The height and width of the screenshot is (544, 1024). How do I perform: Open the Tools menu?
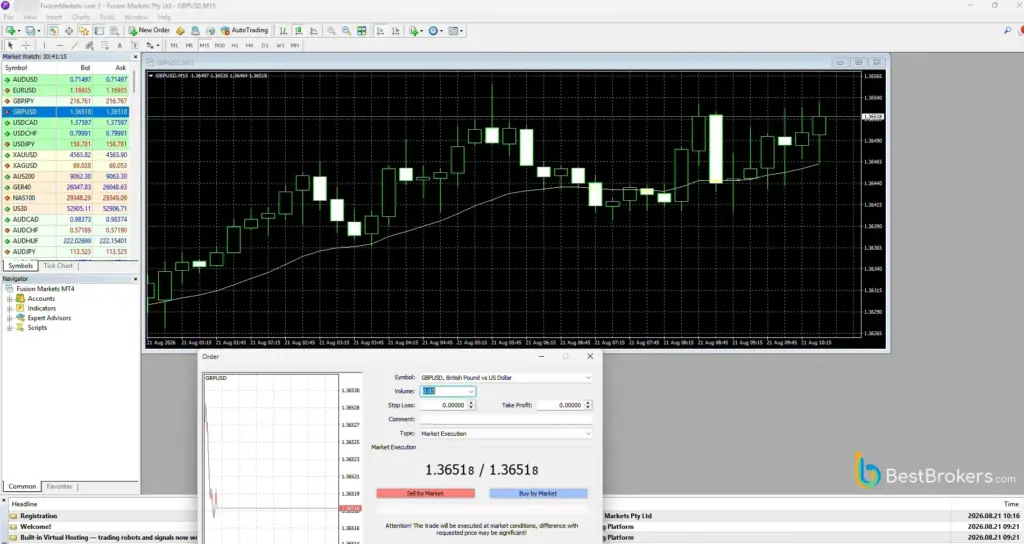point(107,17)
